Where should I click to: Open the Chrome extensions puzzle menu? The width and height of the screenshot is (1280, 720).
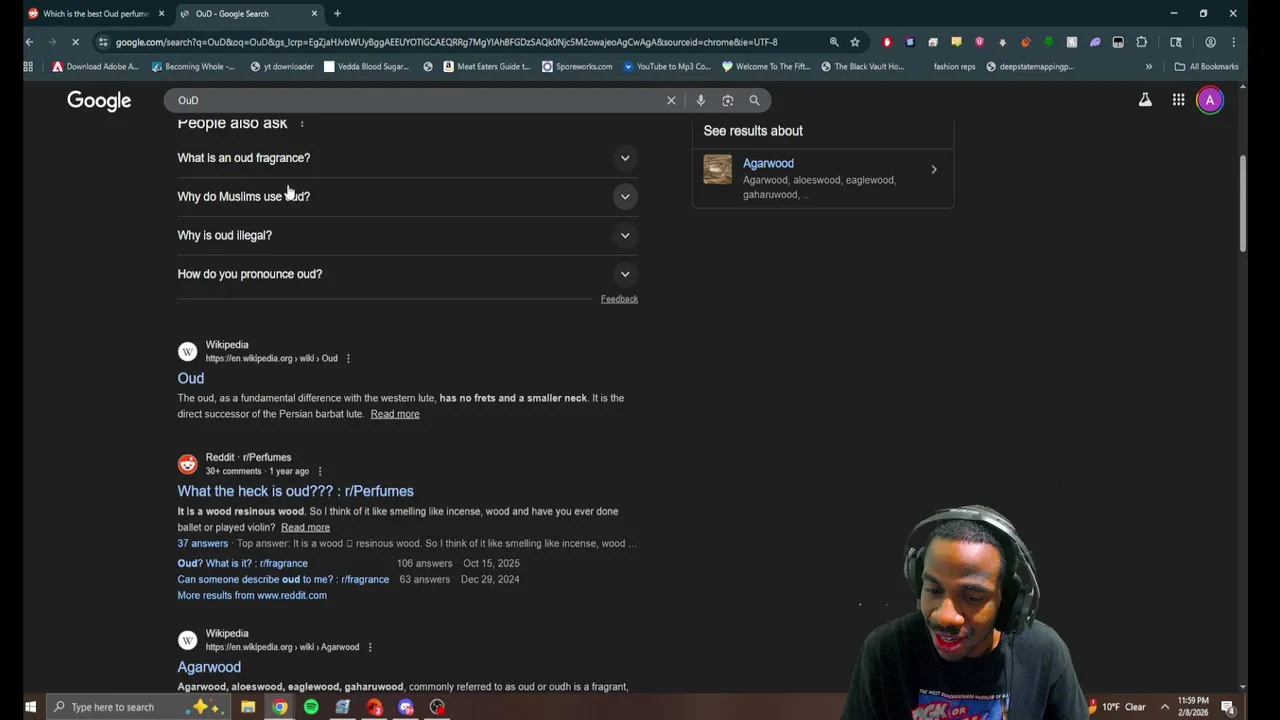coord(1141,42)
